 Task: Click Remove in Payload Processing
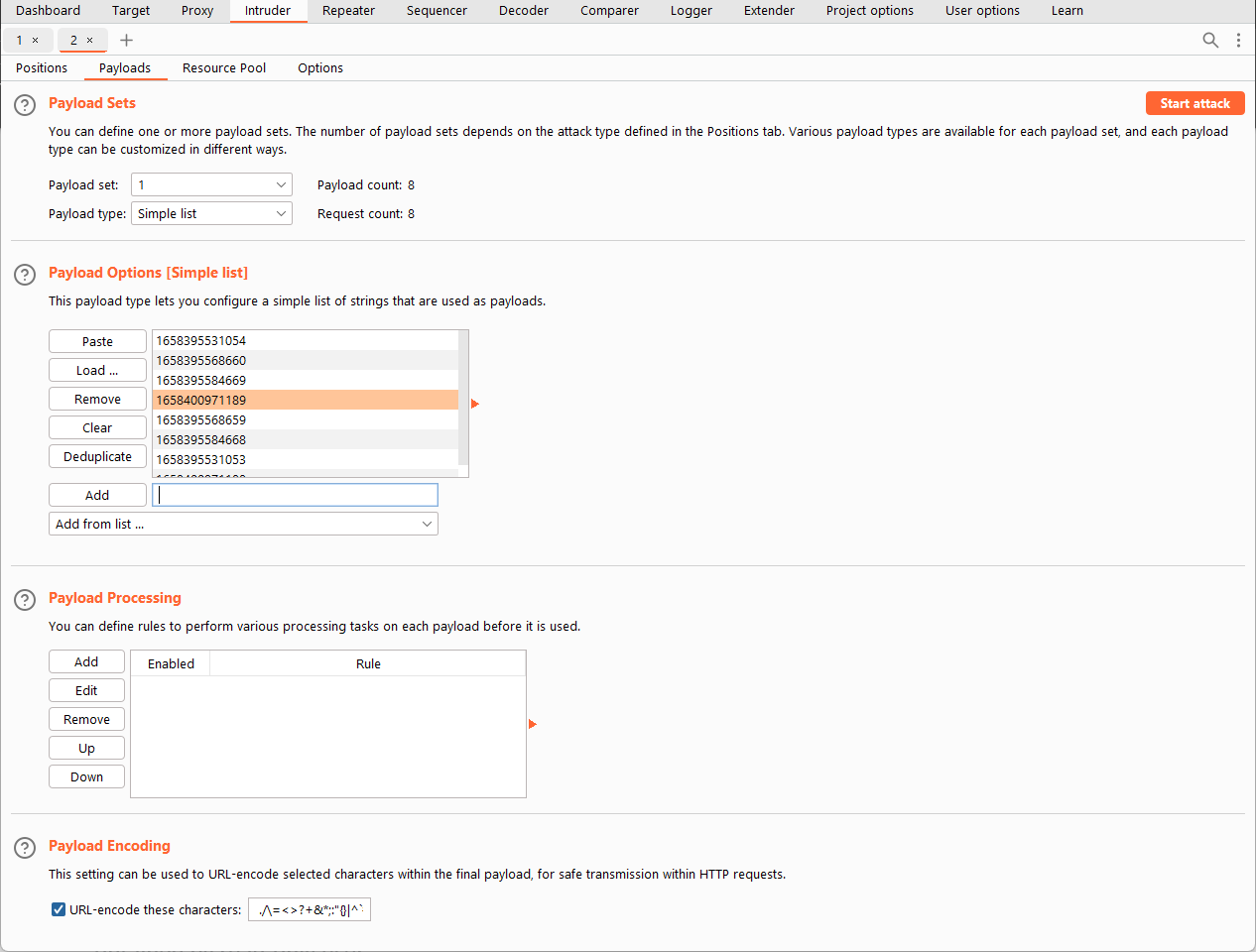coord(86,719)
